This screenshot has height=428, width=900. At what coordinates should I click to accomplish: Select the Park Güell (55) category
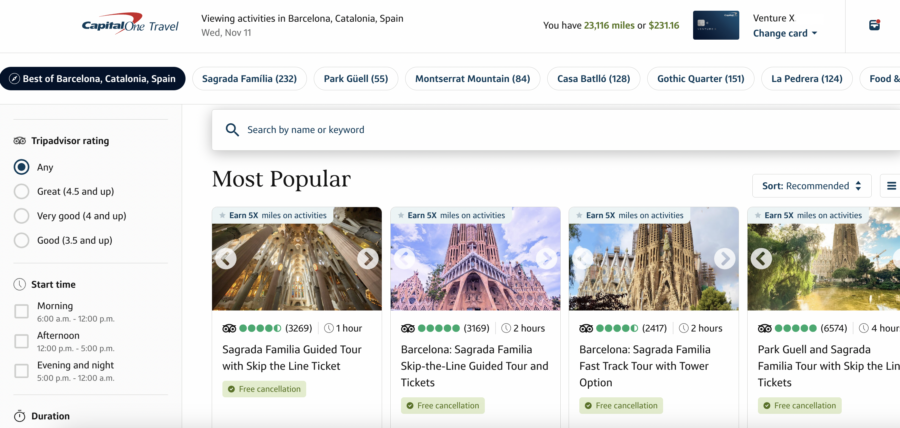pos(356,79)
